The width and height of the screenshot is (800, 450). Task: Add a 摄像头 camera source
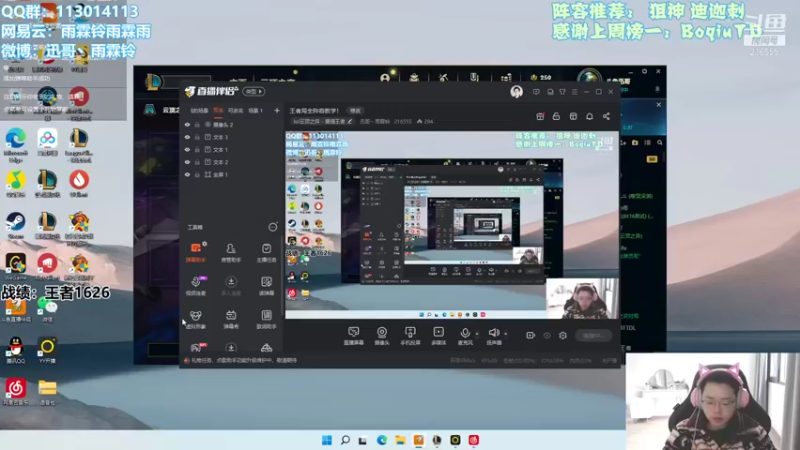pos(382,336)
